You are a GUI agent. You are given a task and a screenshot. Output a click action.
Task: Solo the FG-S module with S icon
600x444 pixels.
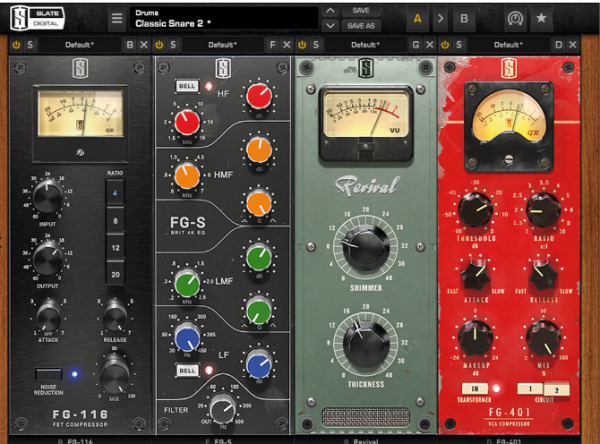173,46
